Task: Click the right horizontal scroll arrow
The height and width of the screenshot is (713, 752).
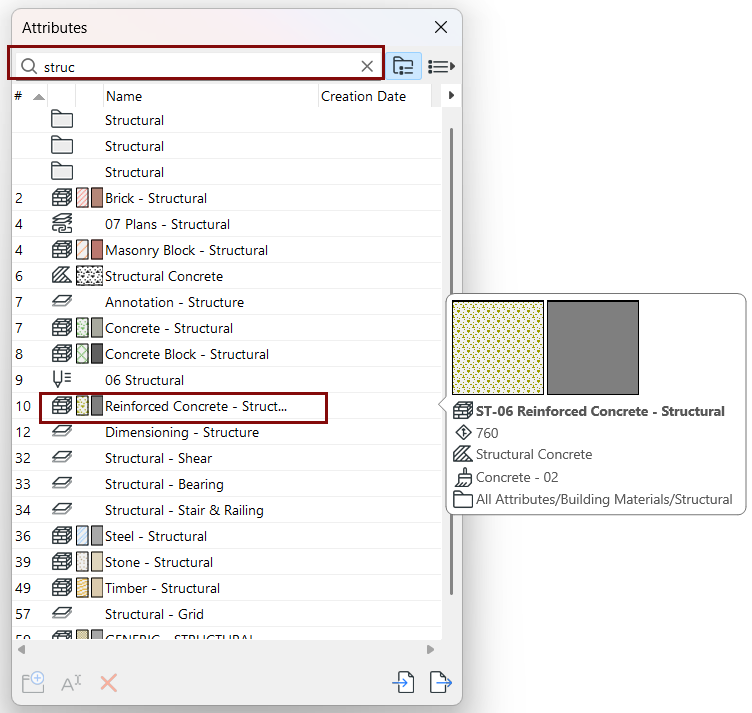Action: pos(430,649)
